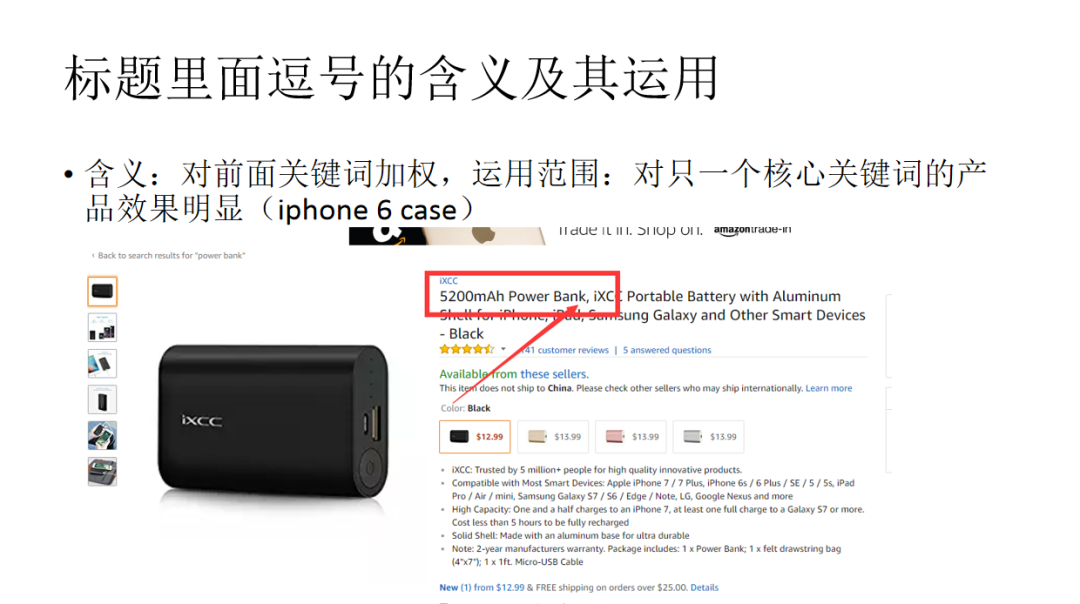Open the customer reviews link
Viewport: 1080px width, 604px height.
pos(565,350)
